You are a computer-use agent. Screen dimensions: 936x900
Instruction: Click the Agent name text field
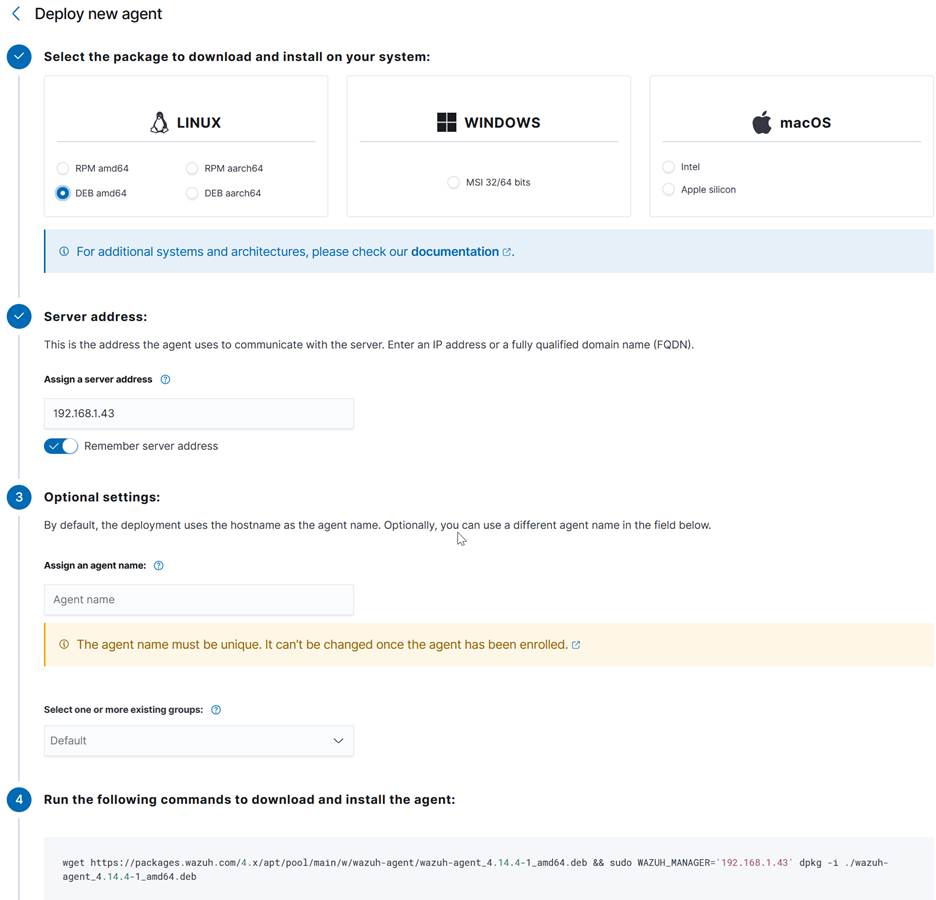pos(198,600)
